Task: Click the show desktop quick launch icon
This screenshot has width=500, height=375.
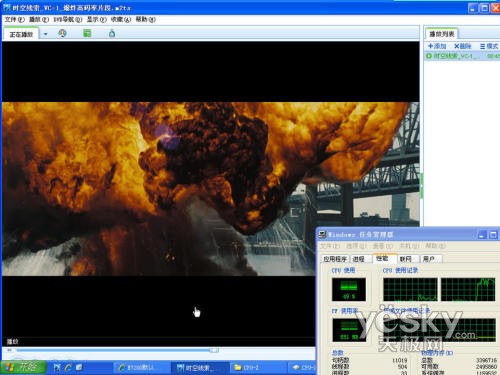Action: [x=79, y=367]
